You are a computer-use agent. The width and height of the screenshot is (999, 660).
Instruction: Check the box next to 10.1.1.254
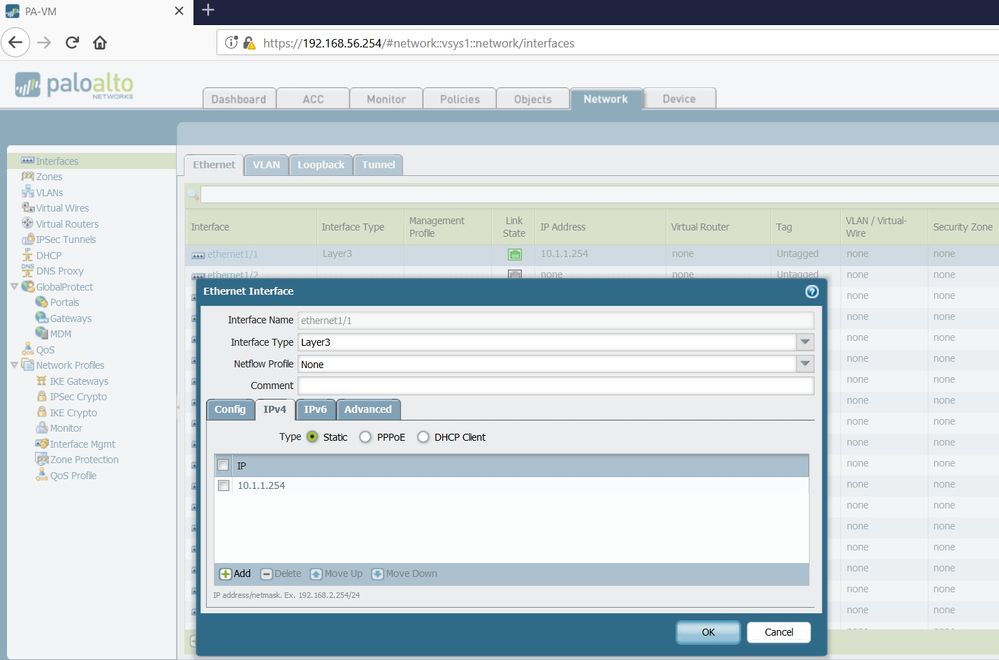coord(224,485)
